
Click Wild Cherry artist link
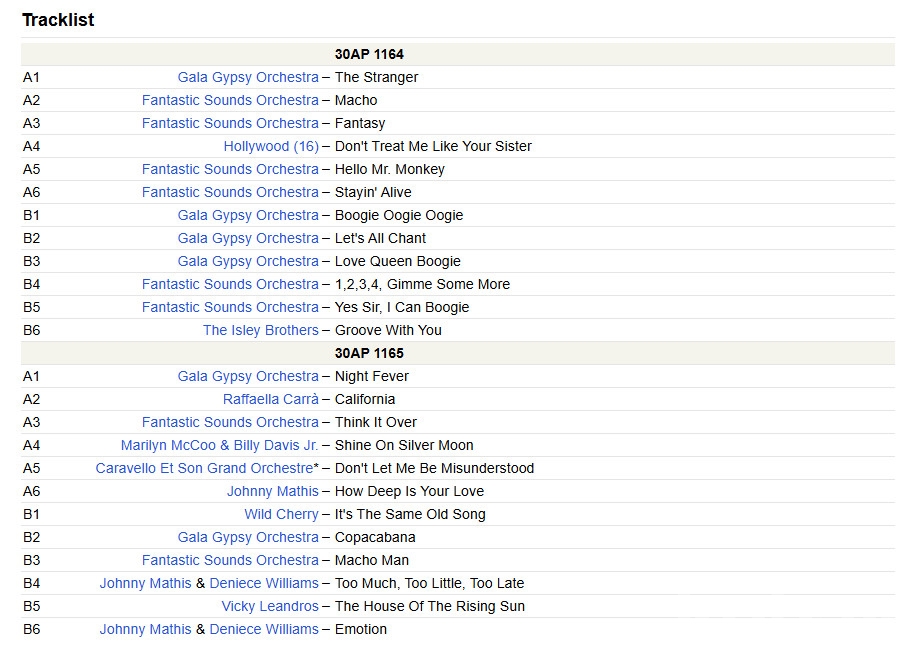(x=281, y=514)
